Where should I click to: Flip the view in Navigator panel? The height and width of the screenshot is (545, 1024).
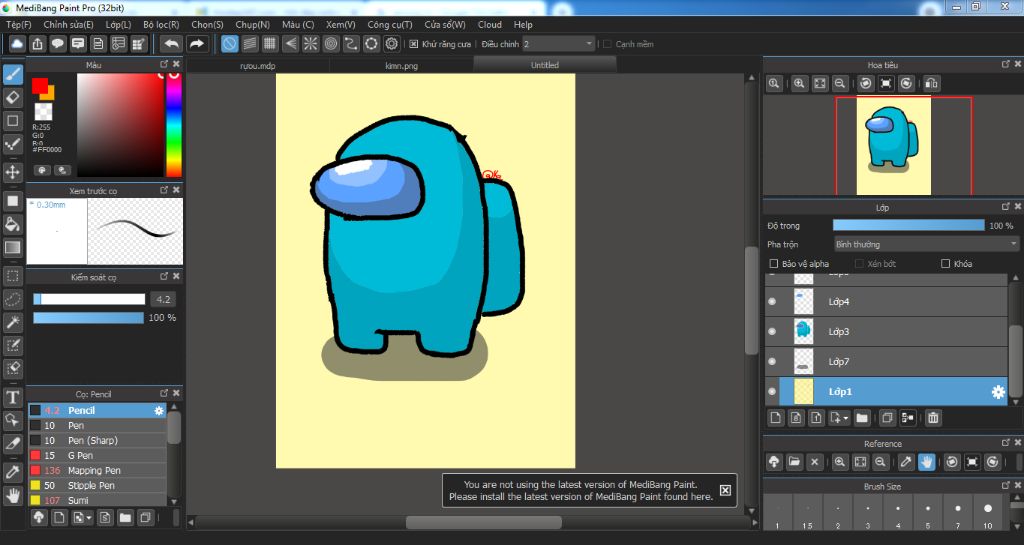(x=931, y=84)
